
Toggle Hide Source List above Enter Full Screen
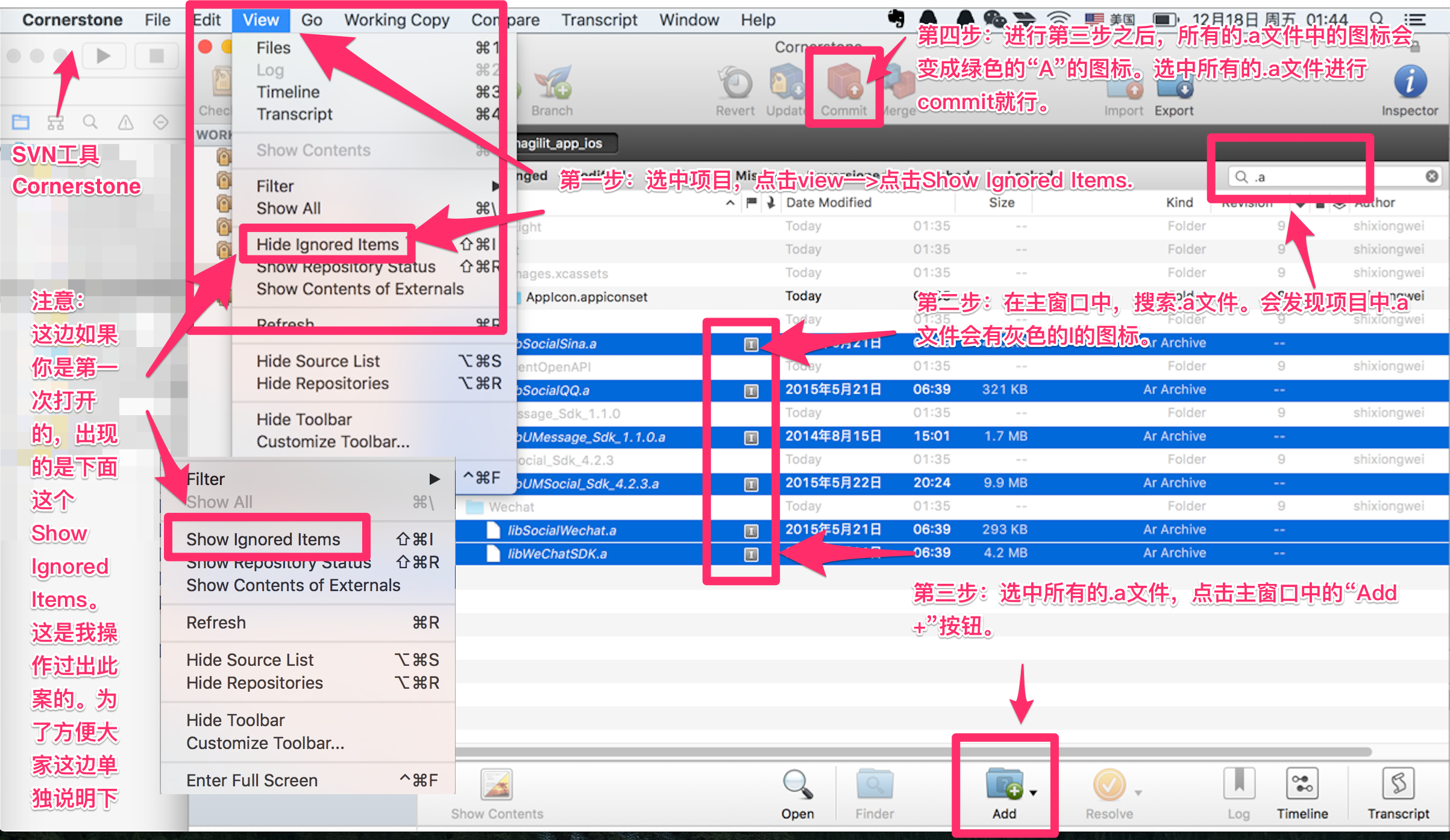(309, 660)
